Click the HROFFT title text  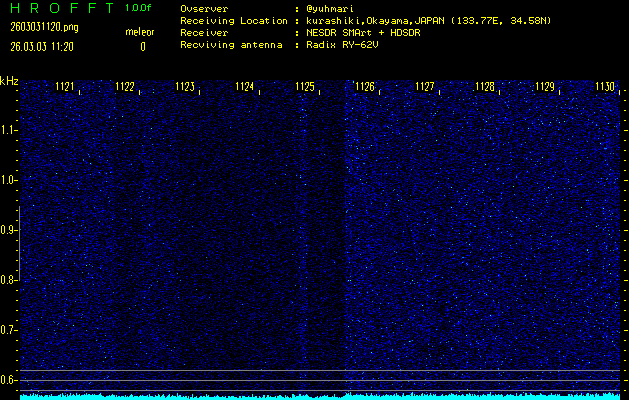(62, 8)
